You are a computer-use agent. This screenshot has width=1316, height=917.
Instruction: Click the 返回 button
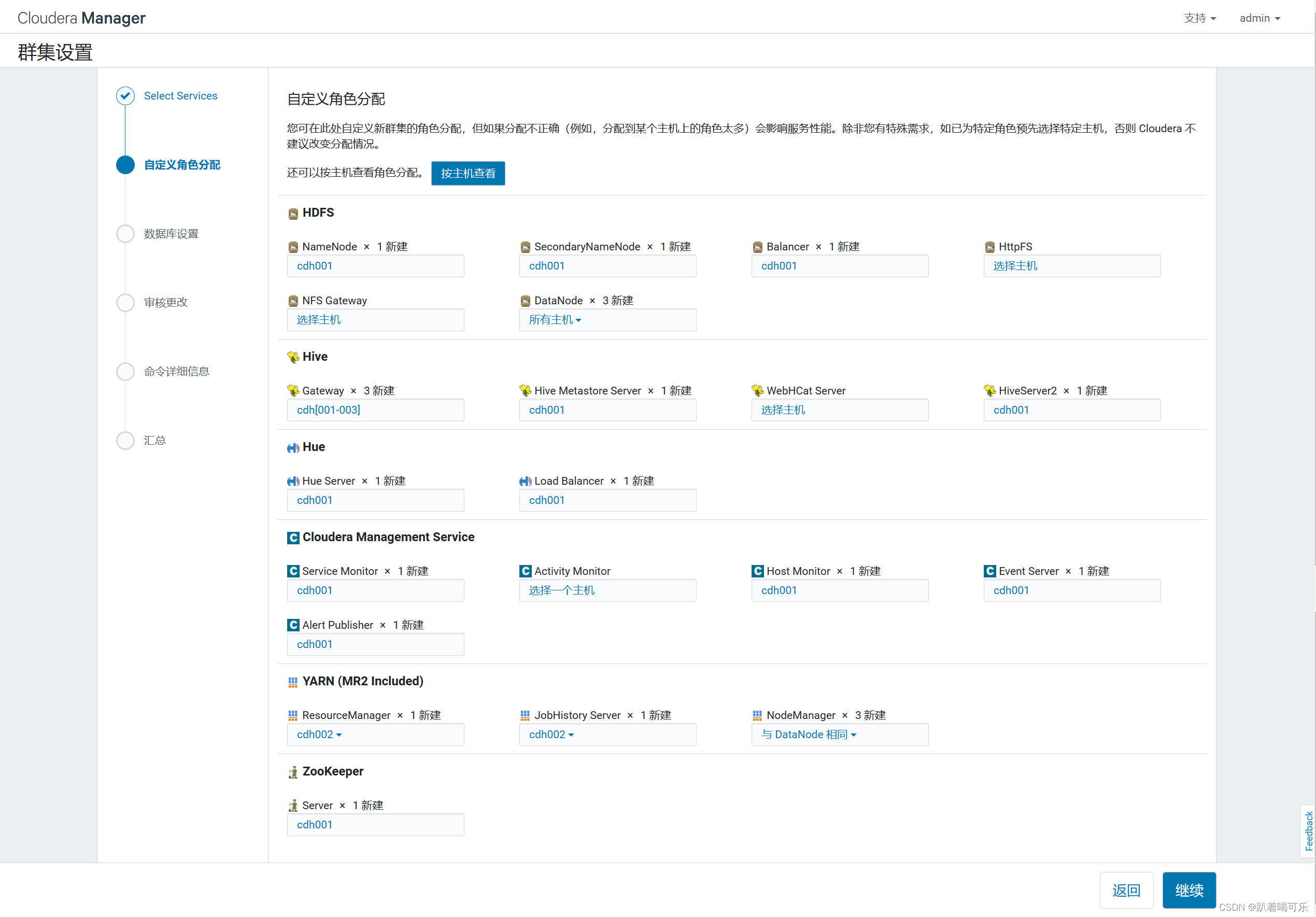click(x=1126, y=890)
